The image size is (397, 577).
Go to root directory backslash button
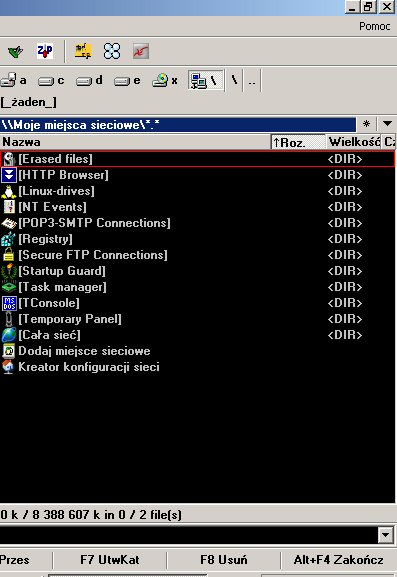[x=234, y=80]
